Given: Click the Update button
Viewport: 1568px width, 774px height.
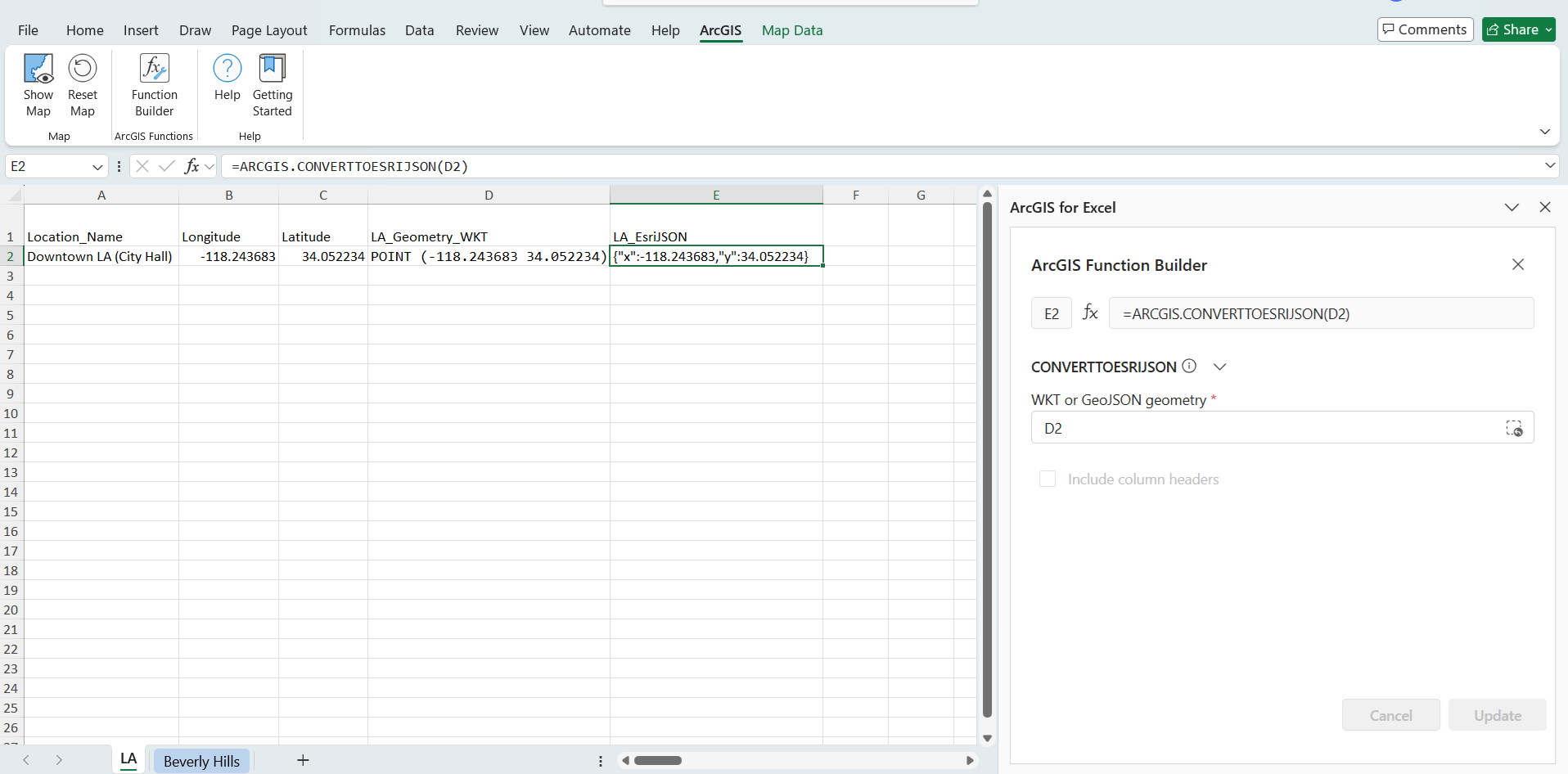Looking at the screenshot, I should coord(1497,715).
